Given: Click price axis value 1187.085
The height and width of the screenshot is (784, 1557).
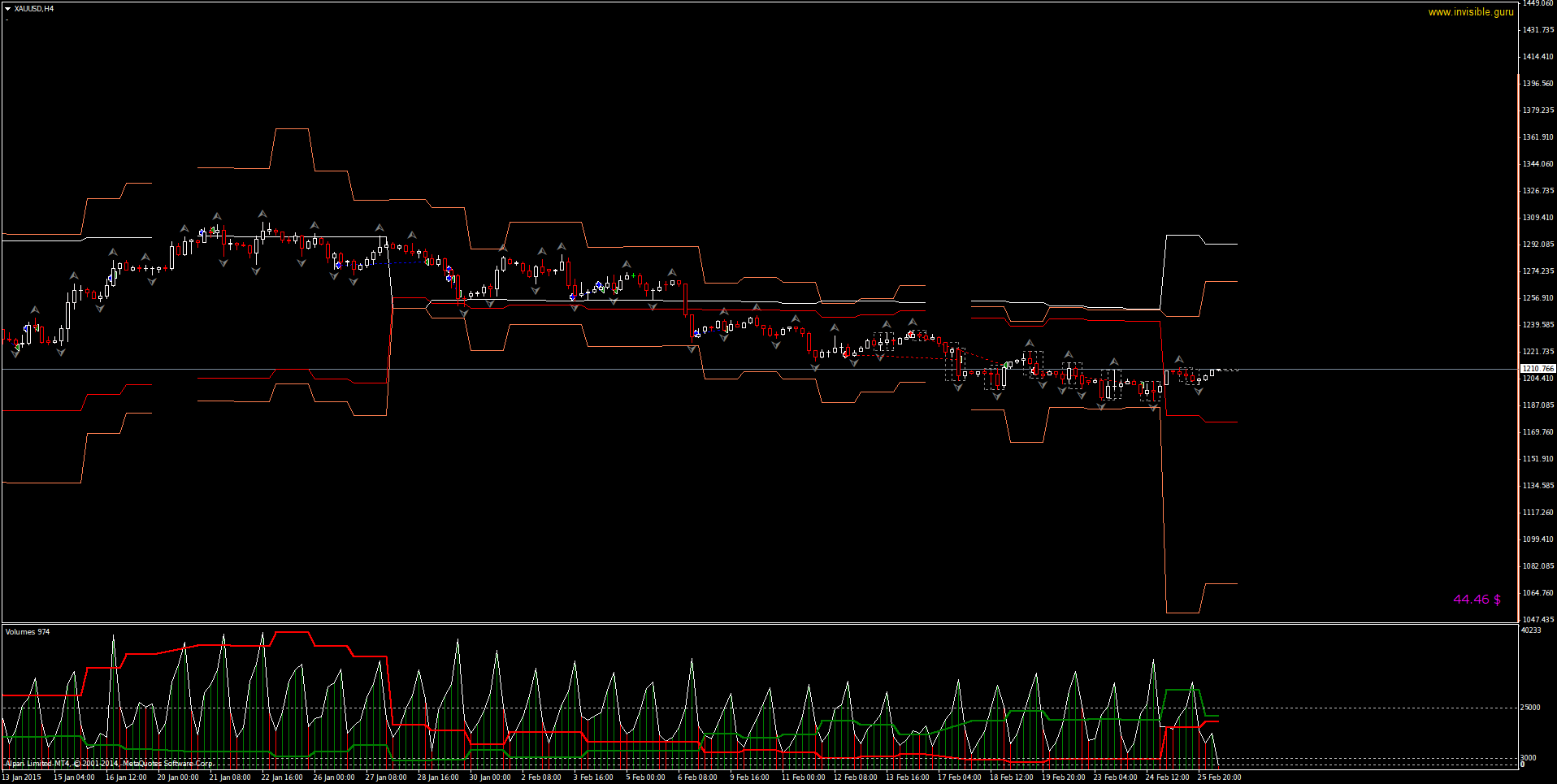Looking at the screenshot, I should pos(1537,405).
